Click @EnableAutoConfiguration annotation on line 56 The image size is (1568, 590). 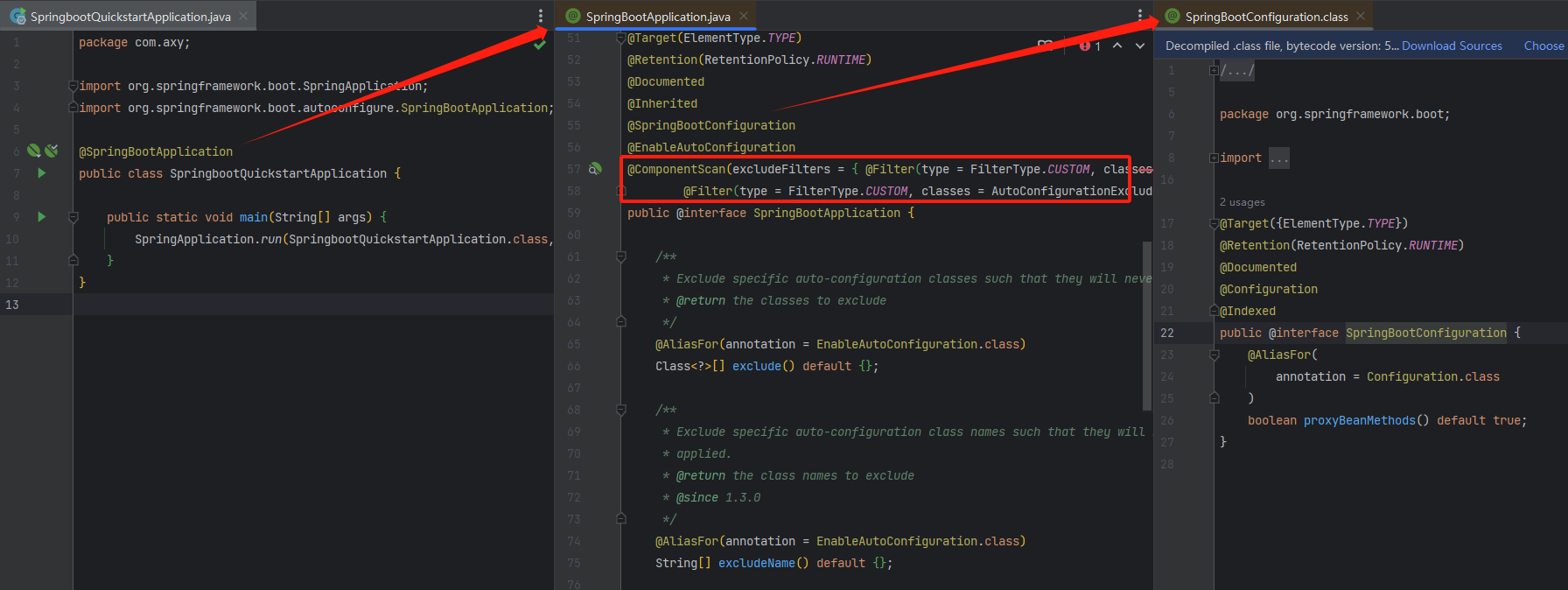pos(711,147)
